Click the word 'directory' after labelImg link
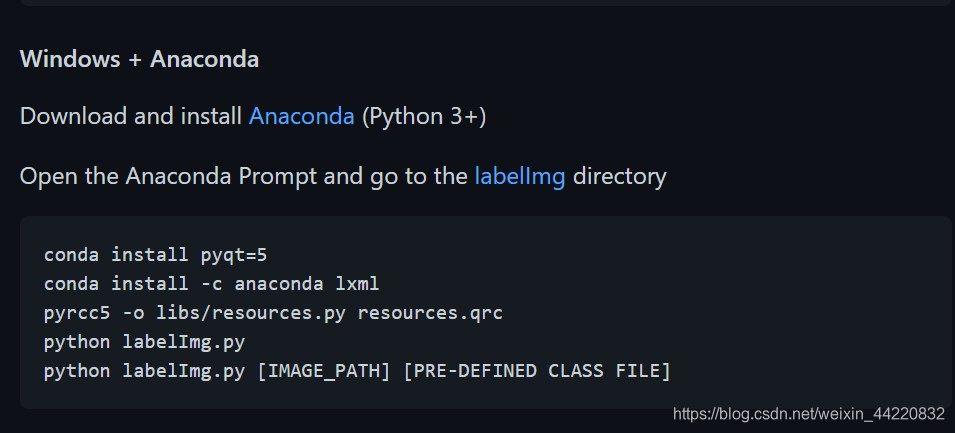The image size is (955, 433). [x=619, y=176]
